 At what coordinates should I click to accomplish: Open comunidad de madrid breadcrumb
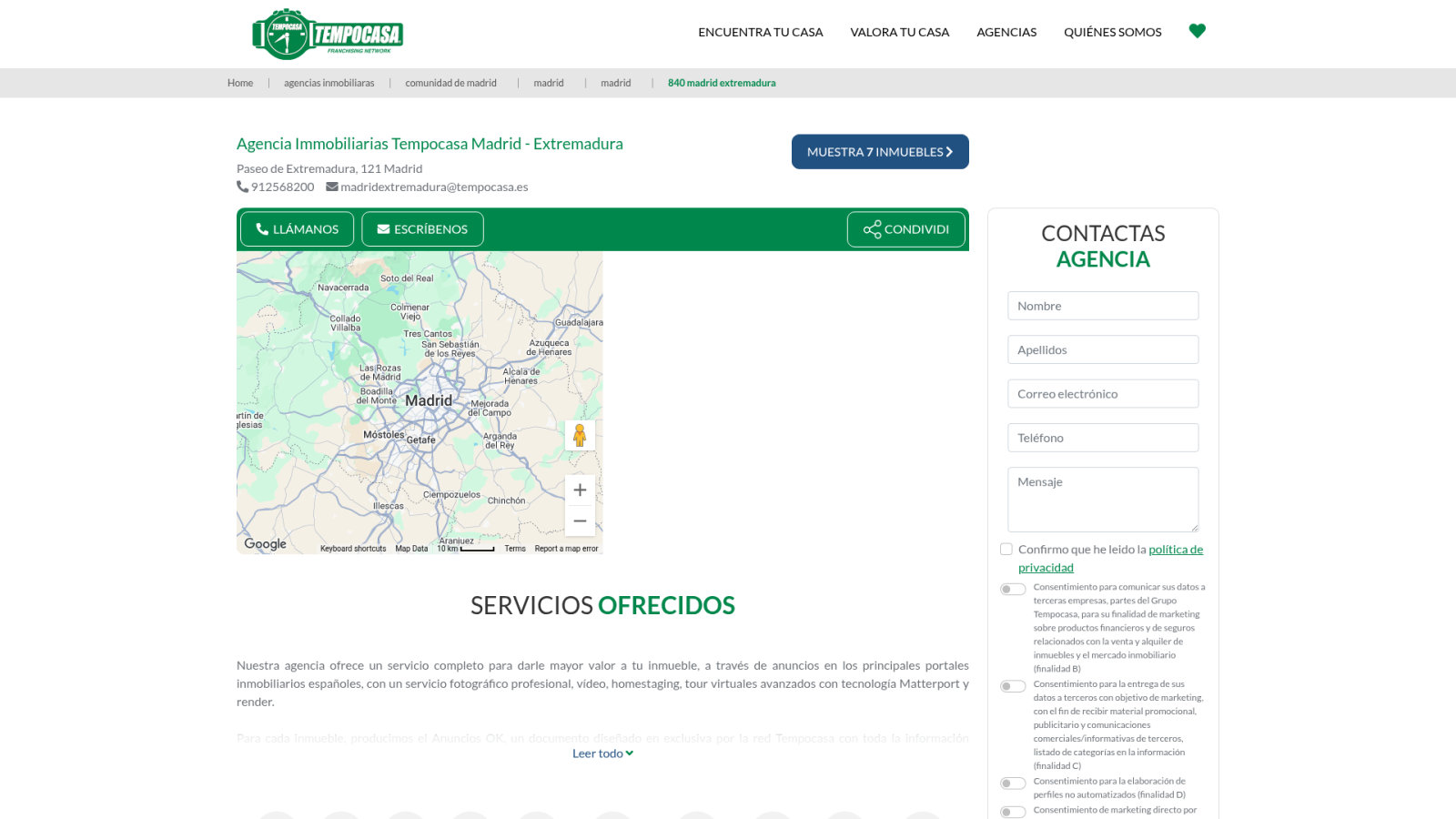pyautogui.click(x=451, y=83)
